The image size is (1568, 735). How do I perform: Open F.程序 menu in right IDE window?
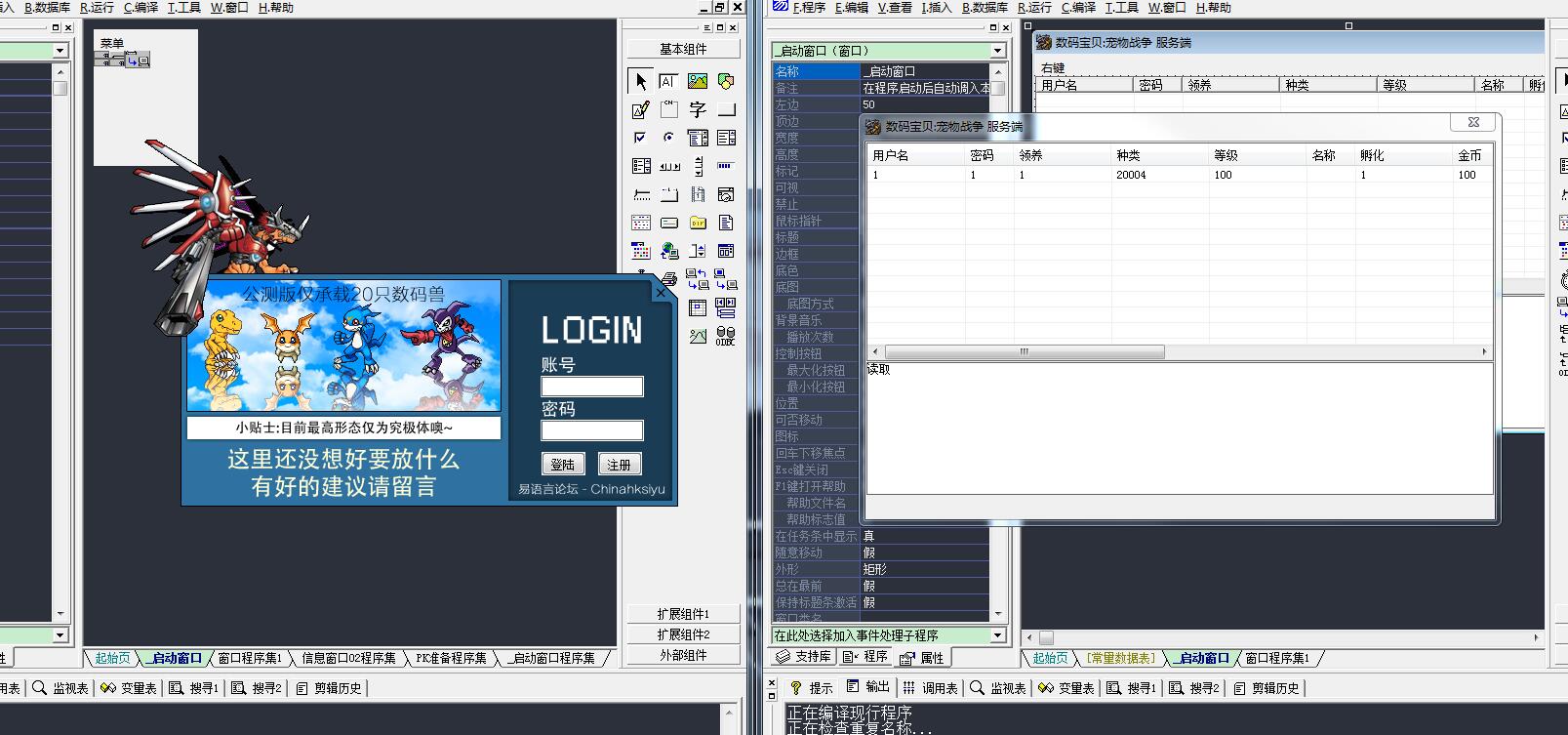[809, 7]
